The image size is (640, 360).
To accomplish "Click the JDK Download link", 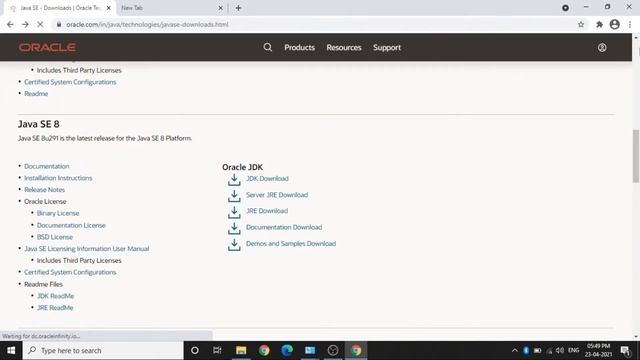I will (x=267, y=178).
